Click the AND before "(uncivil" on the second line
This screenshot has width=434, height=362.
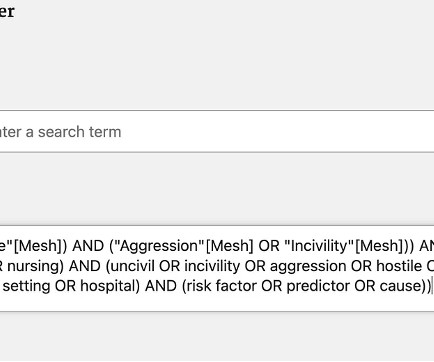(x=85, y=266)
